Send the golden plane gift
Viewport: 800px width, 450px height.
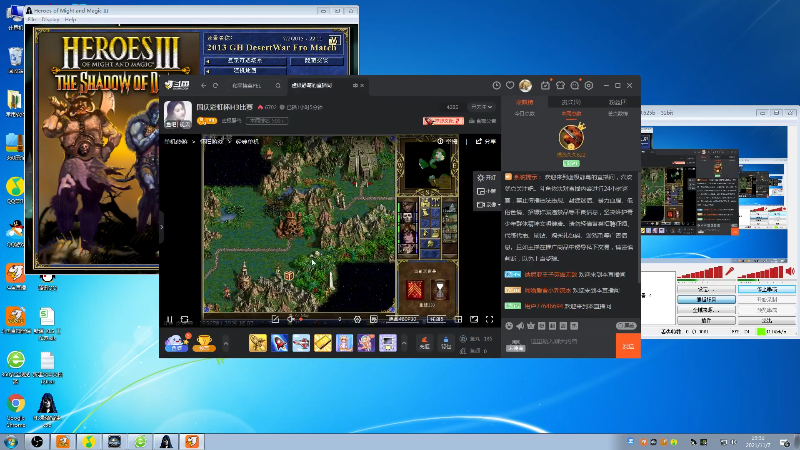pyautogui.click(x=258, y=343)
